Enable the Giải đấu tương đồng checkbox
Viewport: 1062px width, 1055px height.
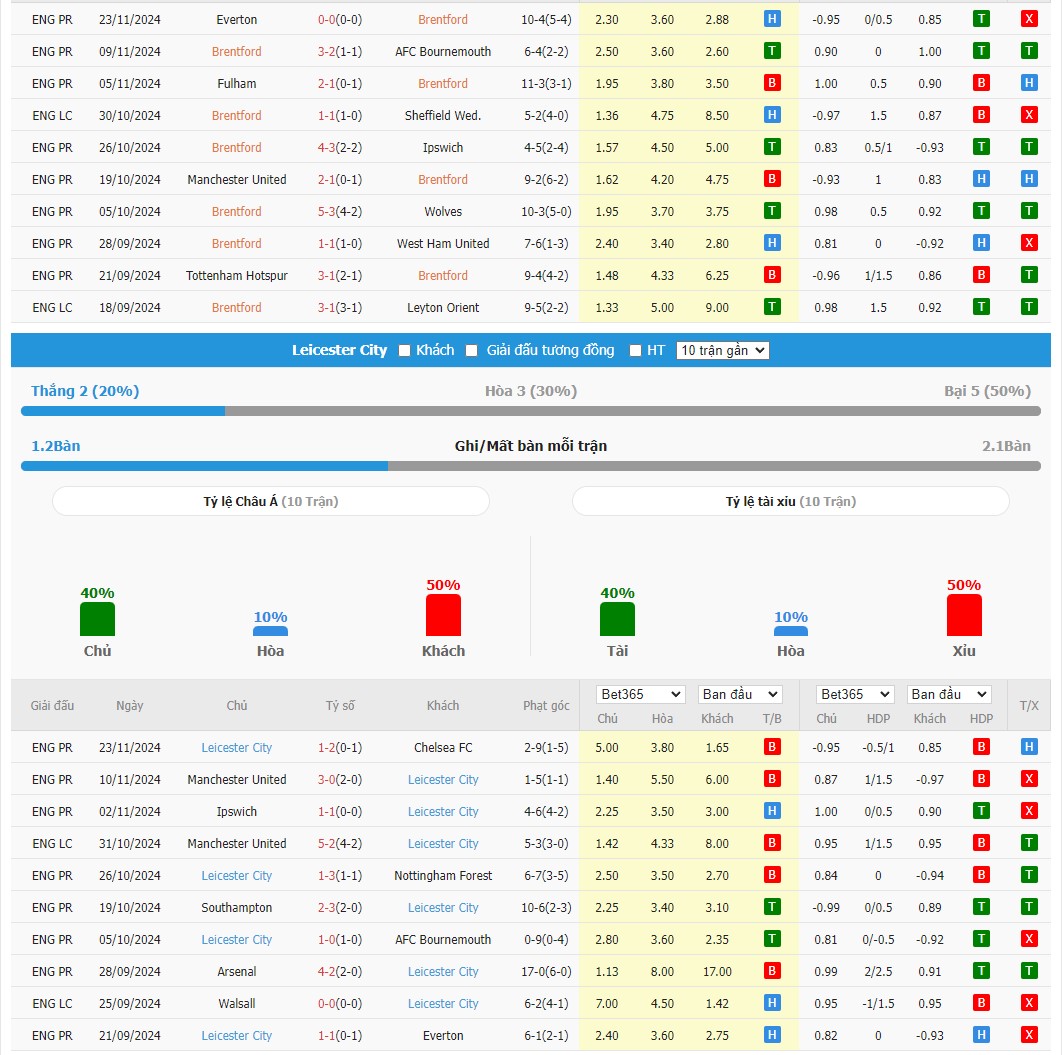(x=471, y=351)
